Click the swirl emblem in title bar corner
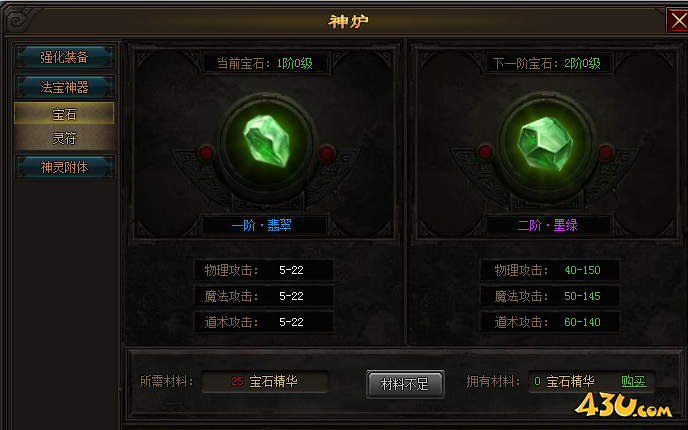688x430 pixels. (19, 20)
